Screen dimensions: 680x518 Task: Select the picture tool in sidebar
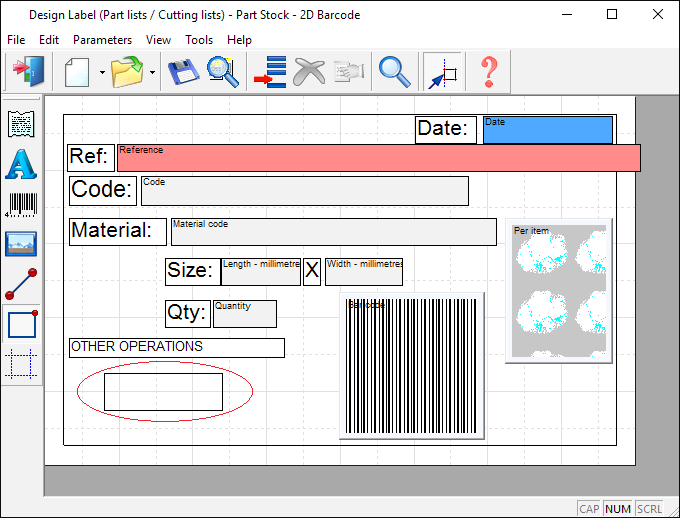tap(21, 245)
